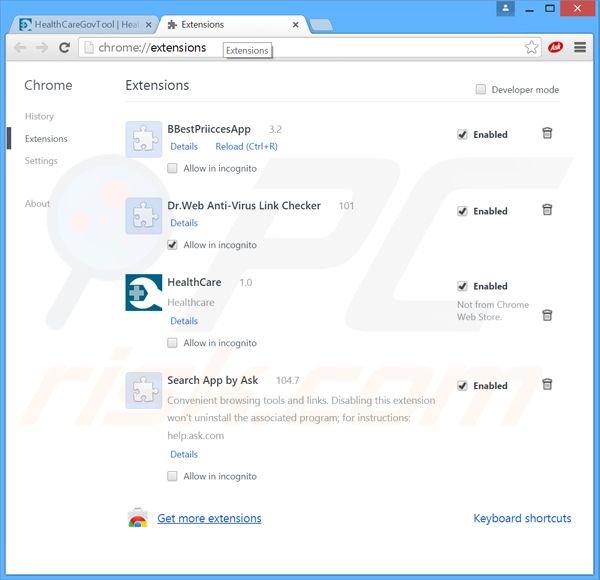The height and width of the screenshot is (580, 600).
Task: Disable BBestPriiccesApp via Enabled checkbox
Action: (x=462, y=135)
